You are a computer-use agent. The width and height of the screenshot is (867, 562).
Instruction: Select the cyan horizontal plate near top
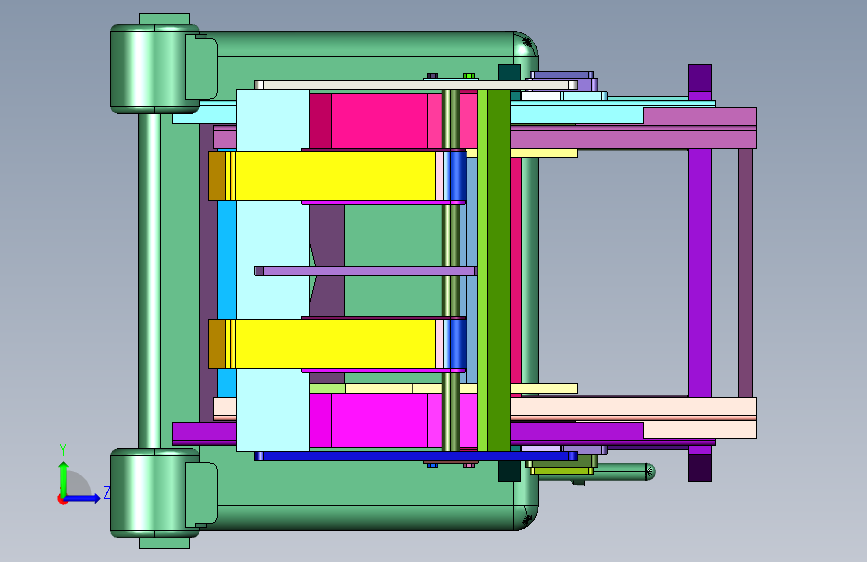(x=577, y=115)
